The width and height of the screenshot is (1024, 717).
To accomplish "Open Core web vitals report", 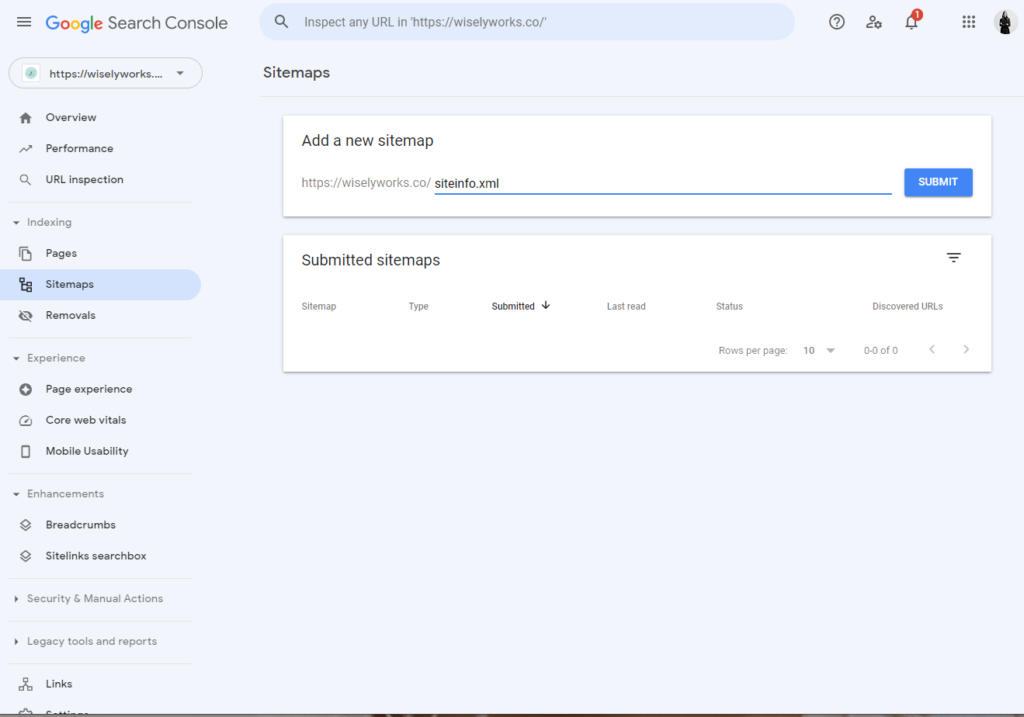I will (x=86, y=420).
